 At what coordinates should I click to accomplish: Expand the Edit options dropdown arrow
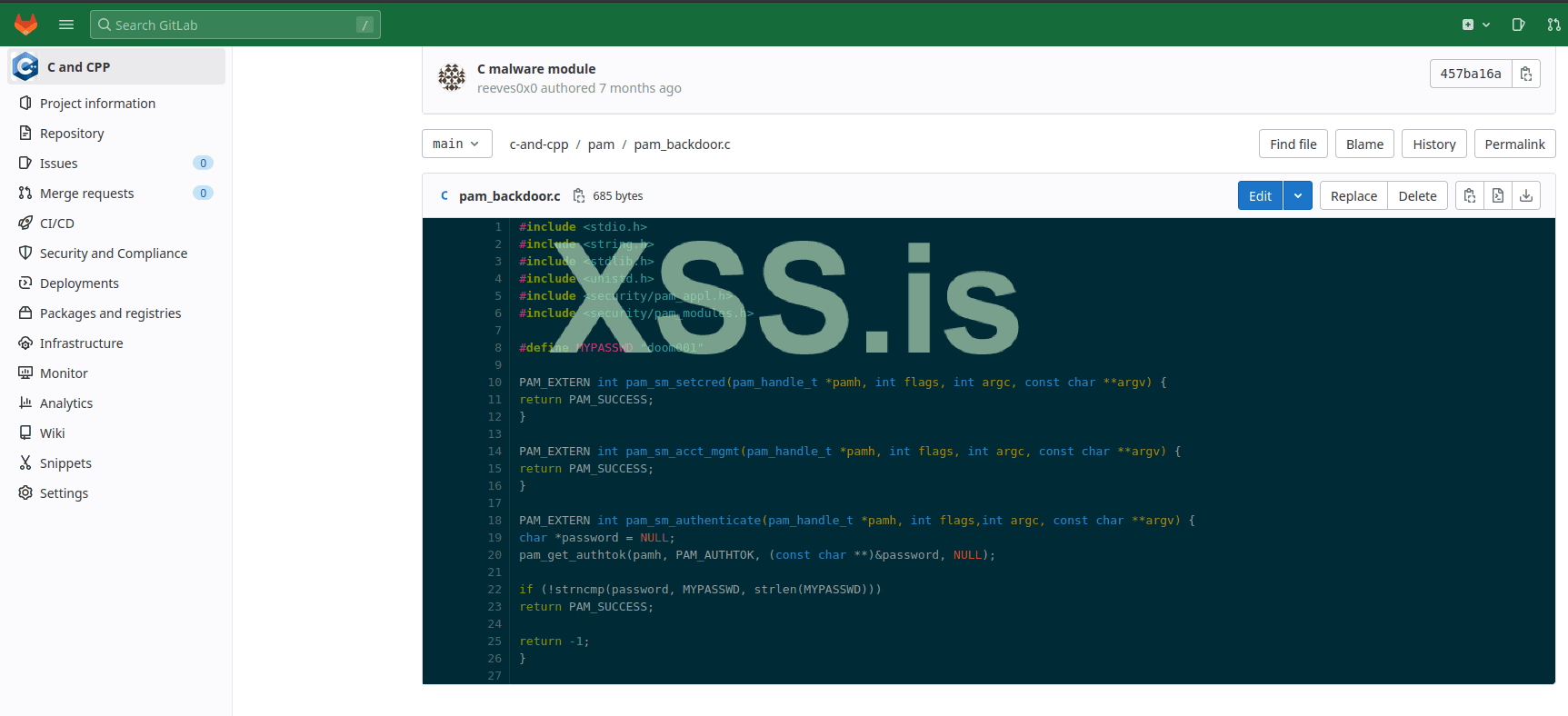tap(1298, 195)
